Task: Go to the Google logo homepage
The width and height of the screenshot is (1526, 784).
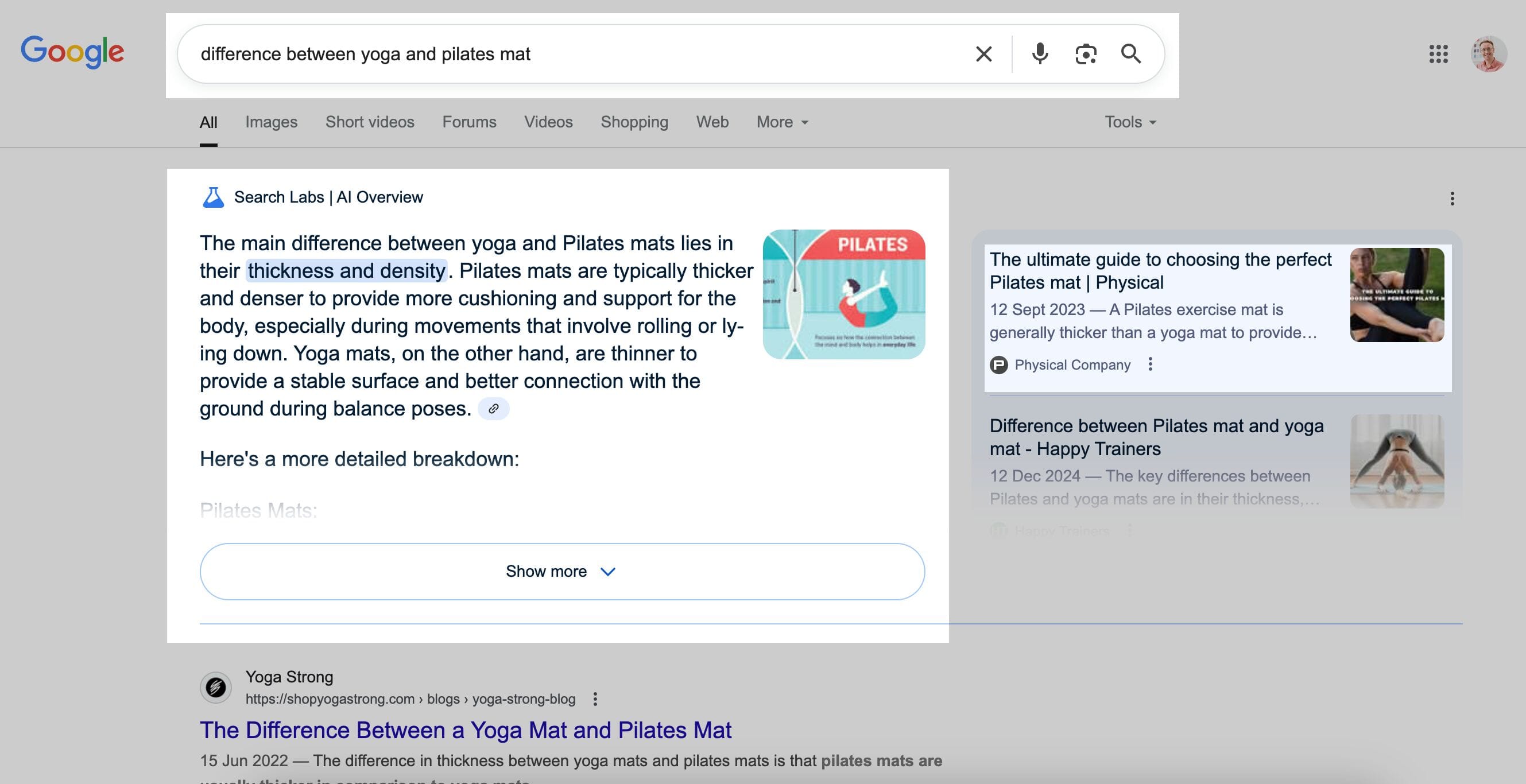Action: coord(72,52)
